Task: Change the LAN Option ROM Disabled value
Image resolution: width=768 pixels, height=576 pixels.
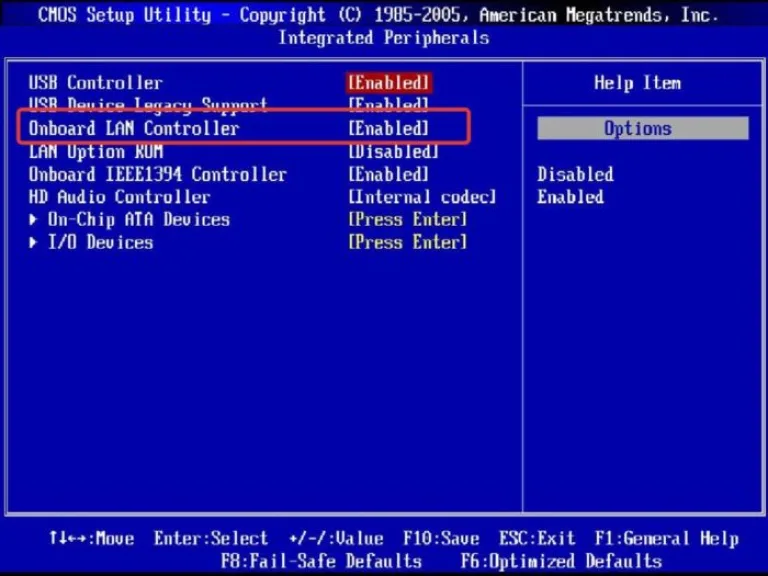Action: click(x=393, y=151)
